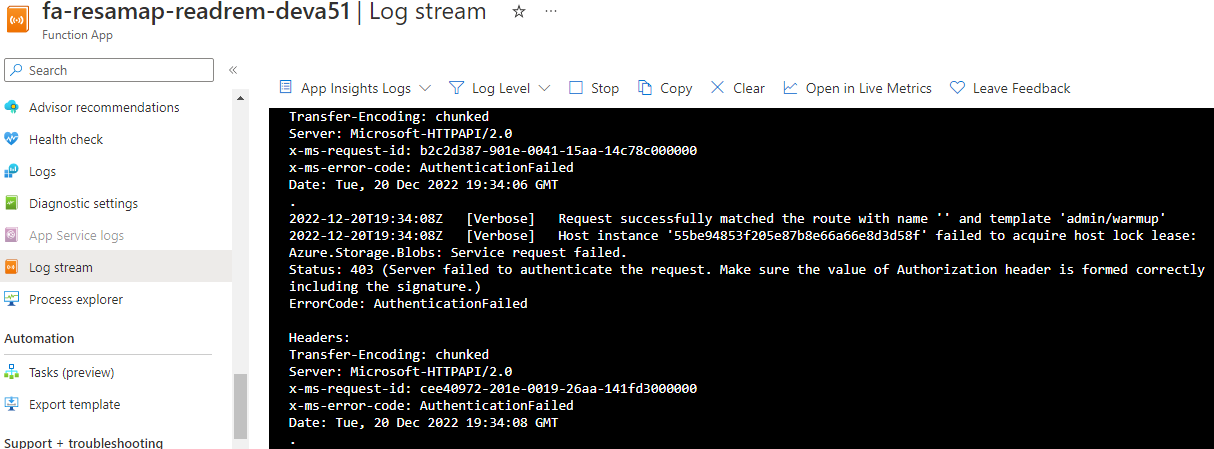Favorite this page with the star icon
The image size is (1214, 449).
[x=518, y=12]
